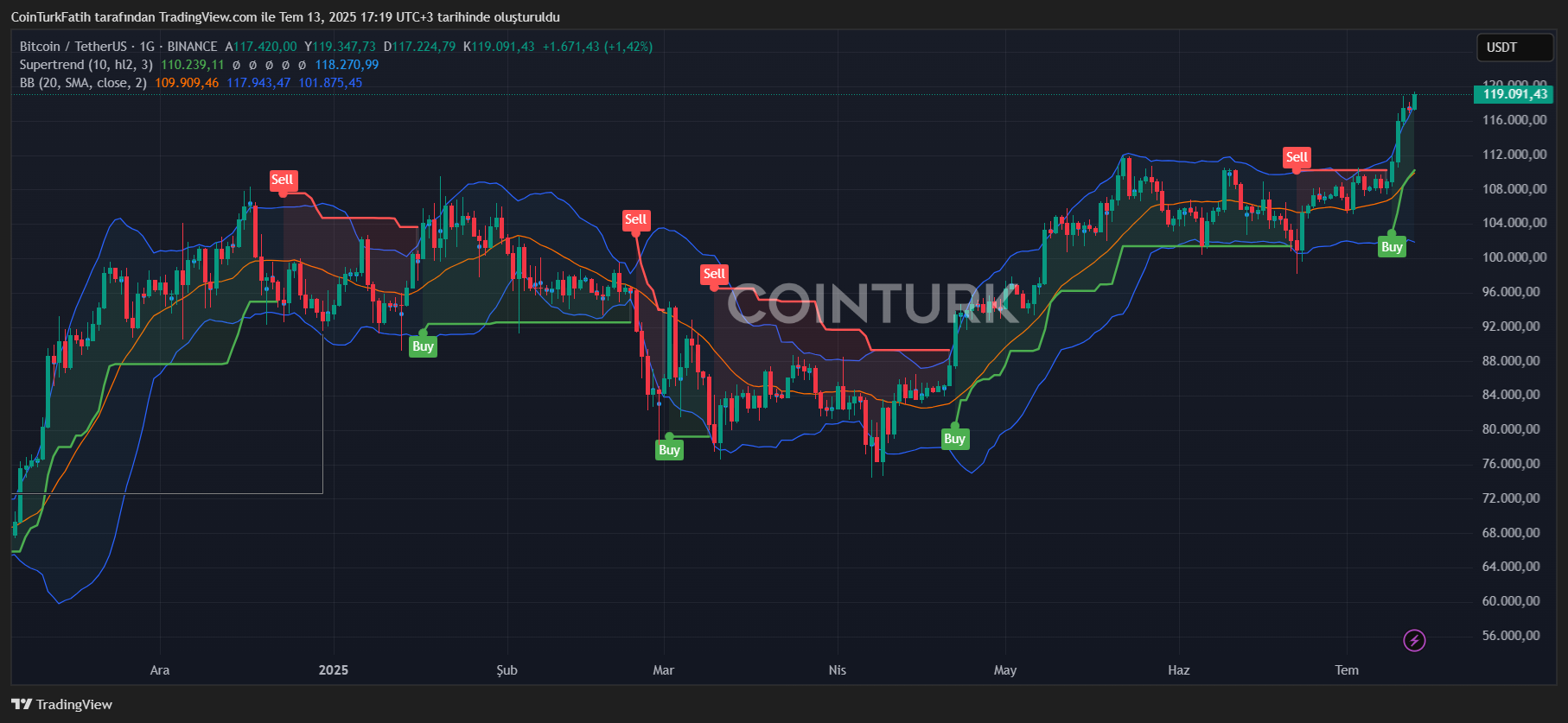Click the Buy marker at early Mar low
Viewport: 1568px width, 723px height.
[669, 450]
